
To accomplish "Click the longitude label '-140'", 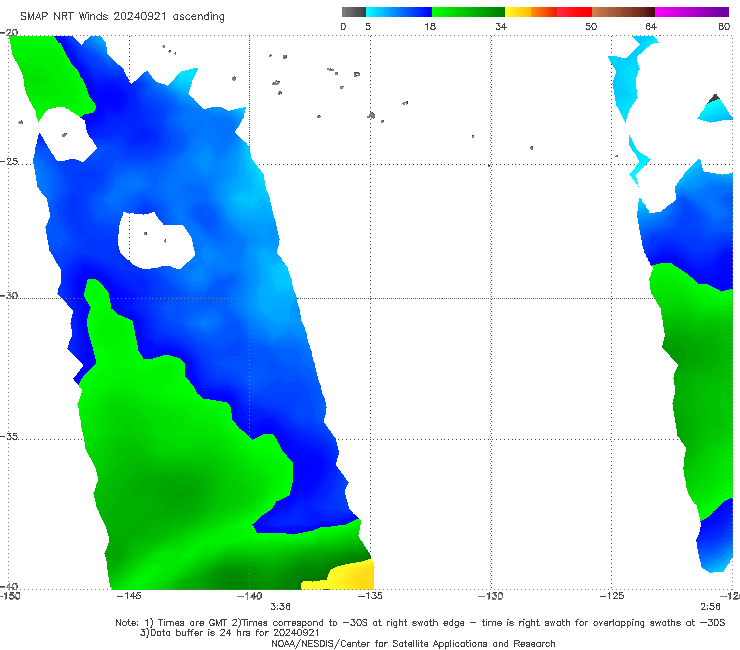I will [249, 596].
